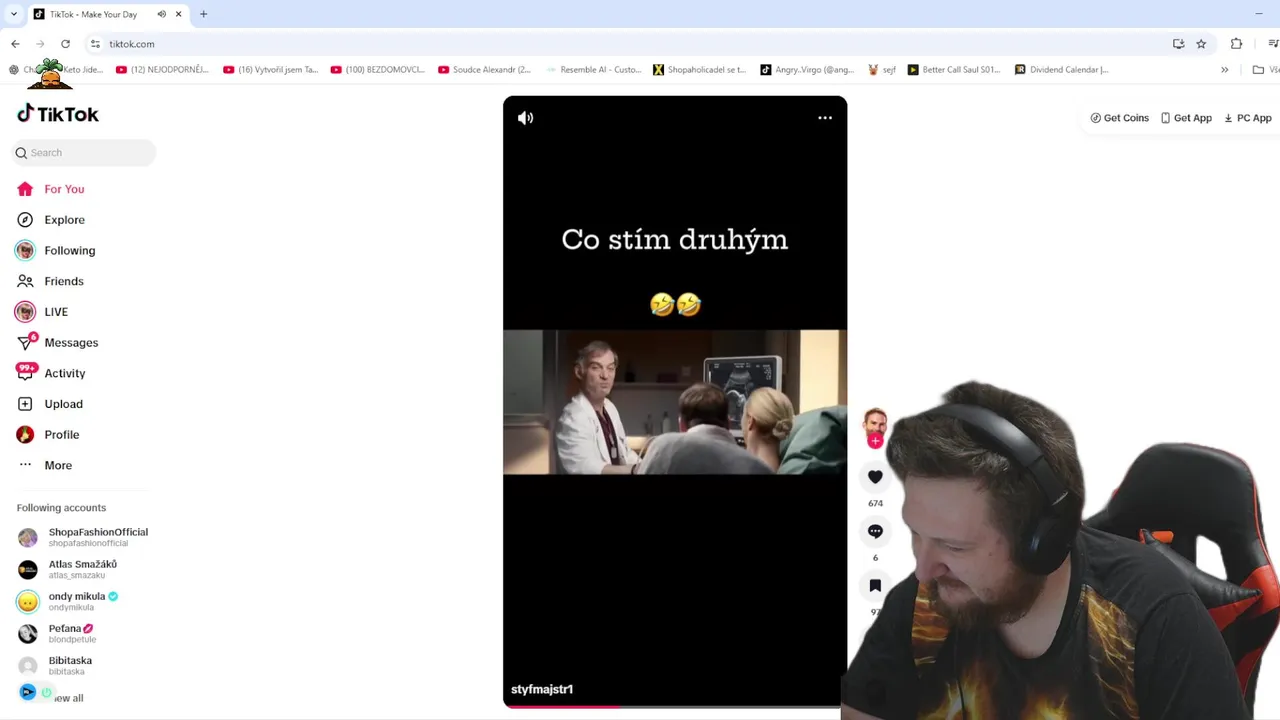1280x720 pixels.
Task: Pause the playing video frame
Action: (x=674, y=402)
